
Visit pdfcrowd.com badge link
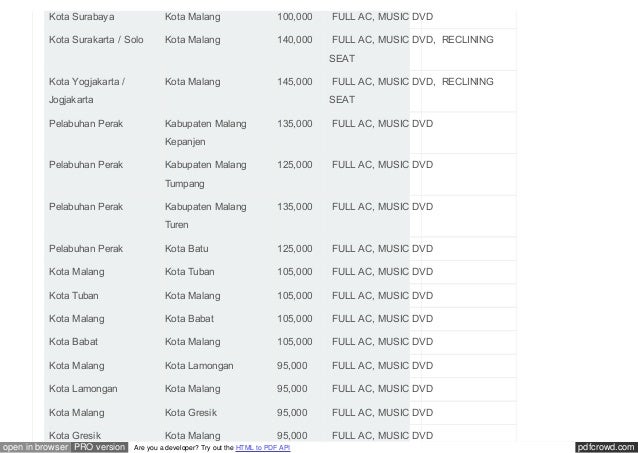606,447
